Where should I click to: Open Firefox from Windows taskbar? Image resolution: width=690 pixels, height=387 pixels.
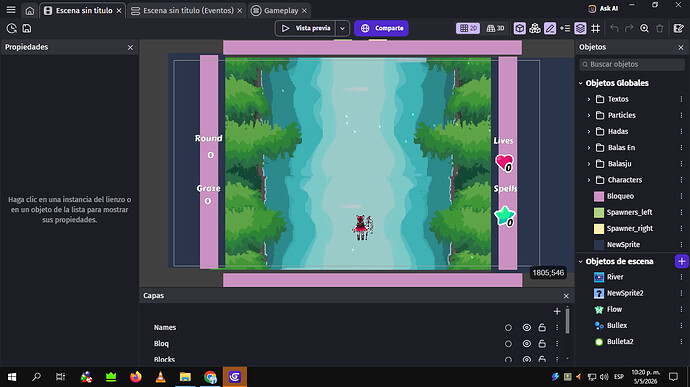point(136,377)
